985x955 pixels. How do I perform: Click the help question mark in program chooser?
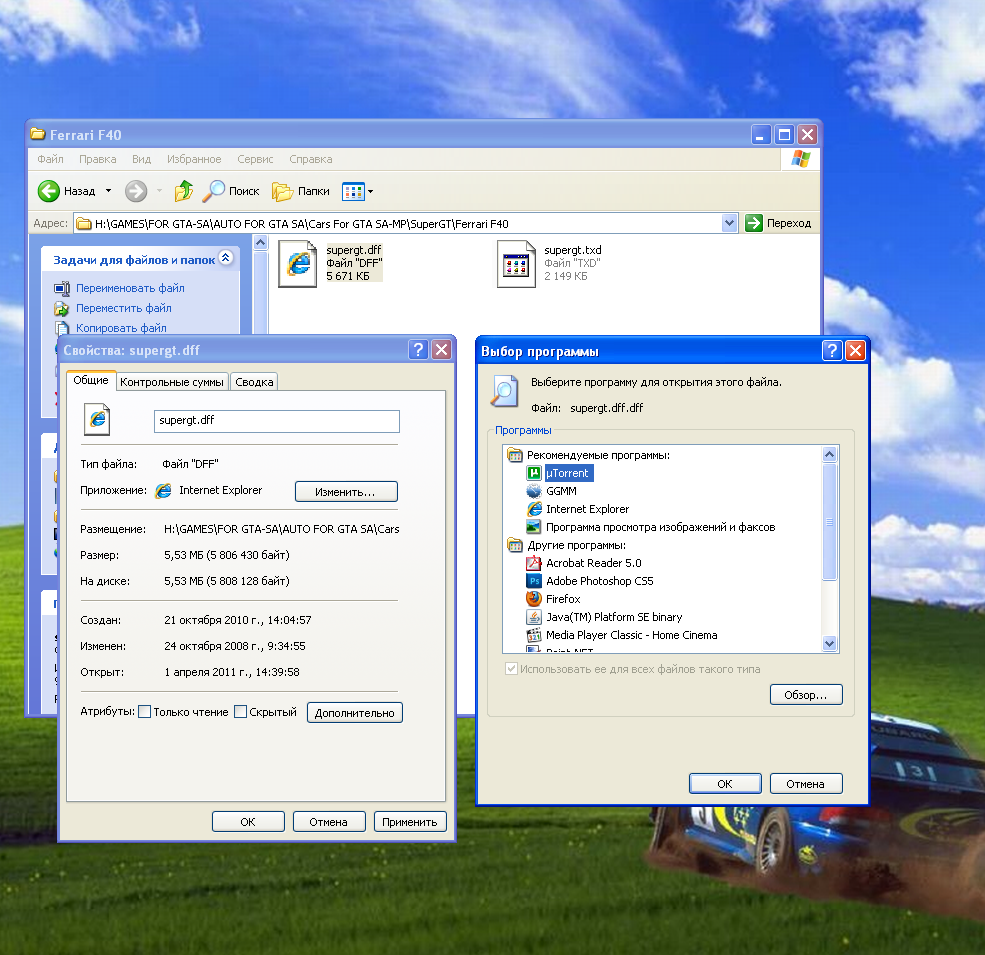832,350
